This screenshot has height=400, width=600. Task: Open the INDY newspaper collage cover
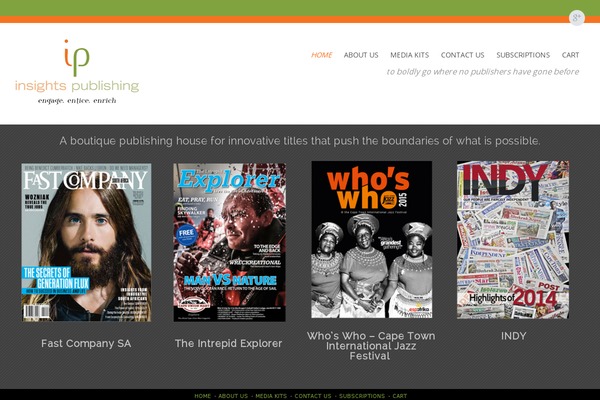(513, 240)
